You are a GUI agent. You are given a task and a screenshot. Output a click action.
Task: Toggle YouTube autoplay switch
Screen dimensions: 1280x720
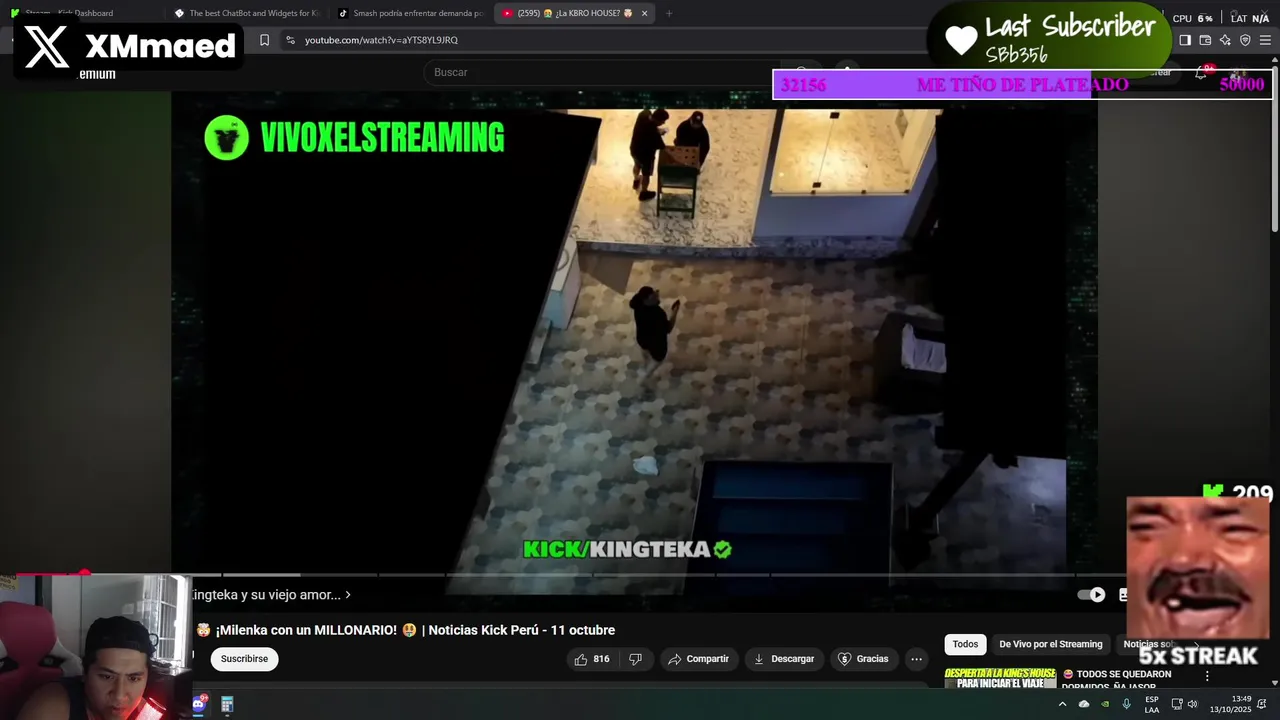[x=1091, y=594]
